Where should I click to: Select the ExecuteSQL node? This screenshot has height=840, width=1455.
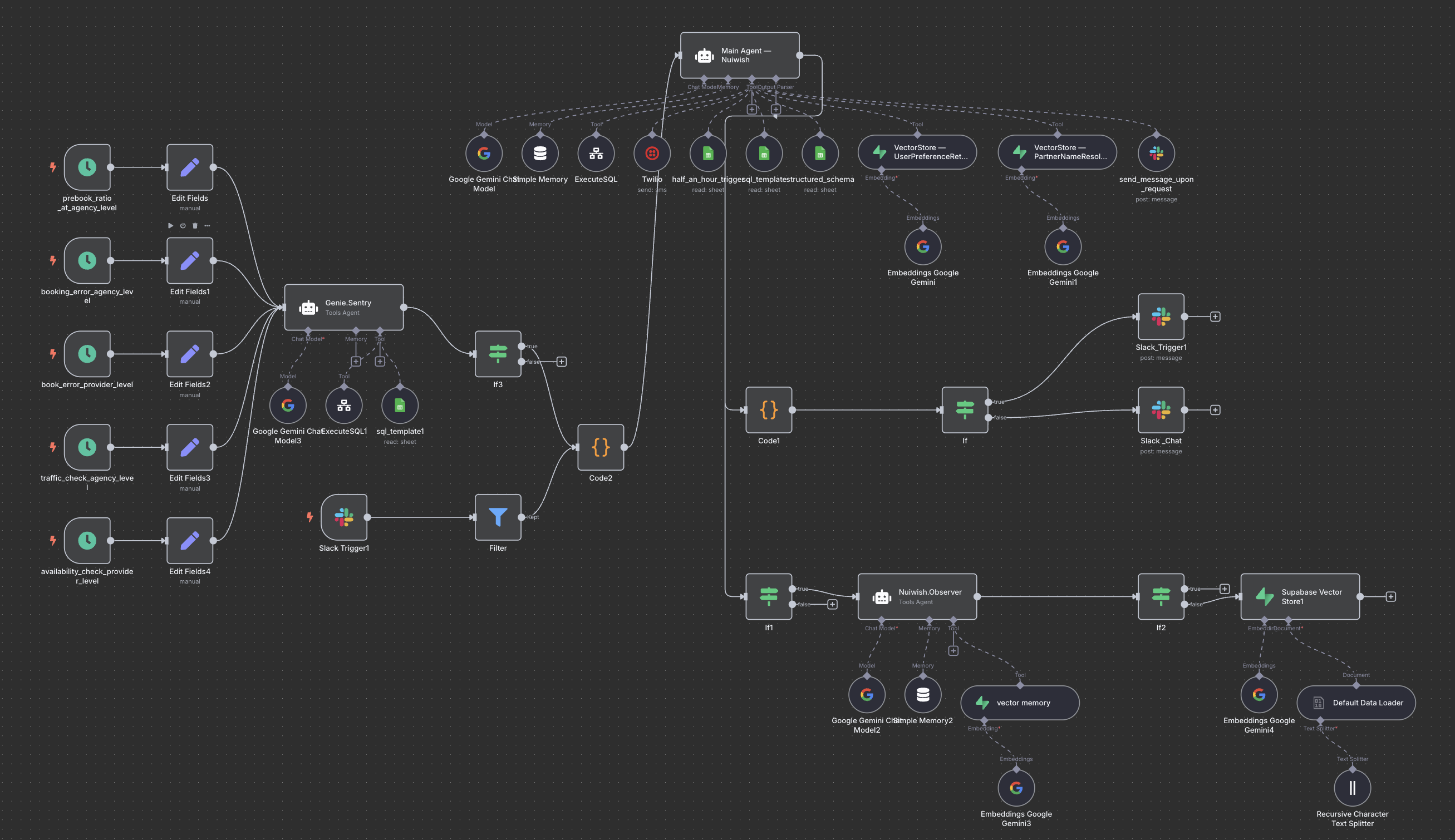click(596, 153)
